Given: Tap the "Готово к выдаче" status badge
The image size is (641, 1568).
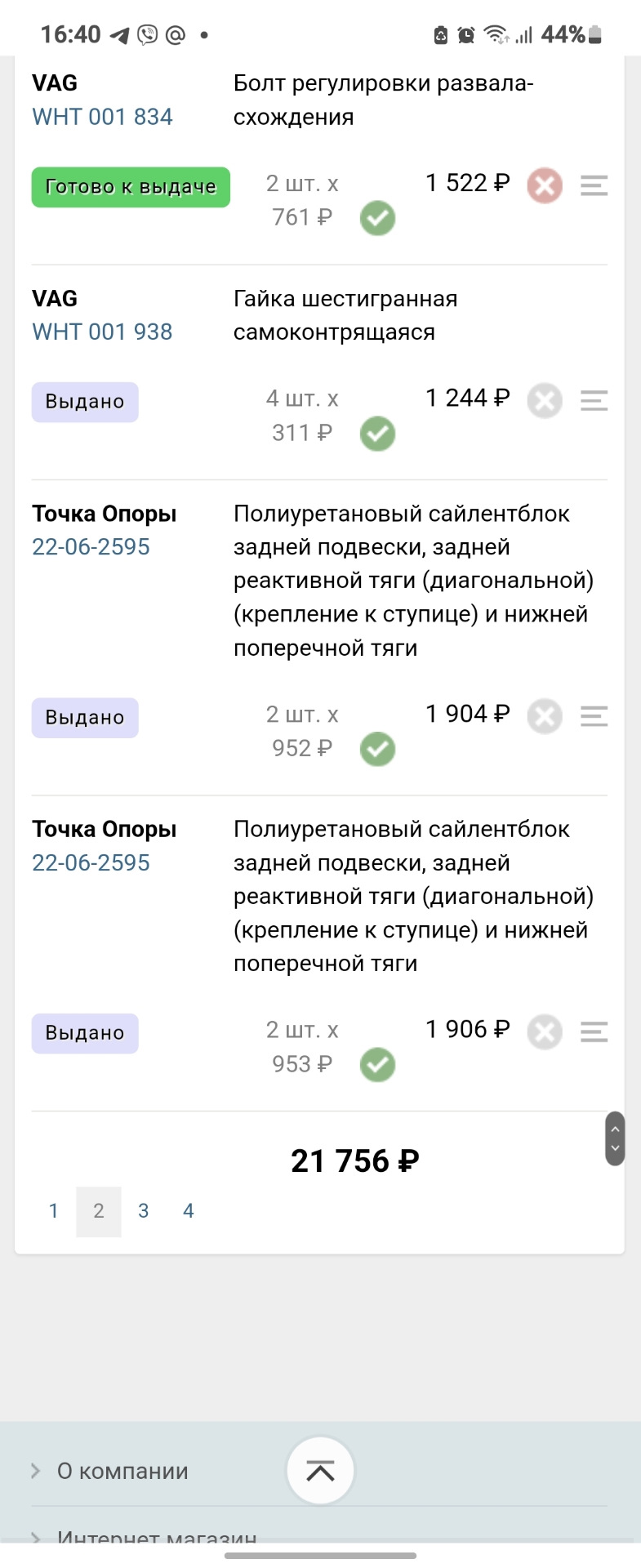Looking at the screenshot, I should pos(131,187).
